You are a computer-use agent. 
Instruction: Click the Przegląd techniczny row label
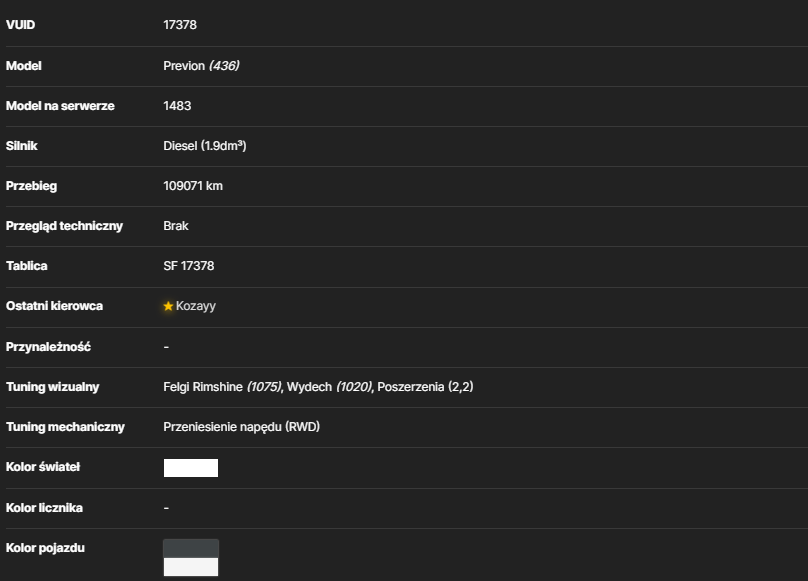click(x=64, y=226)
